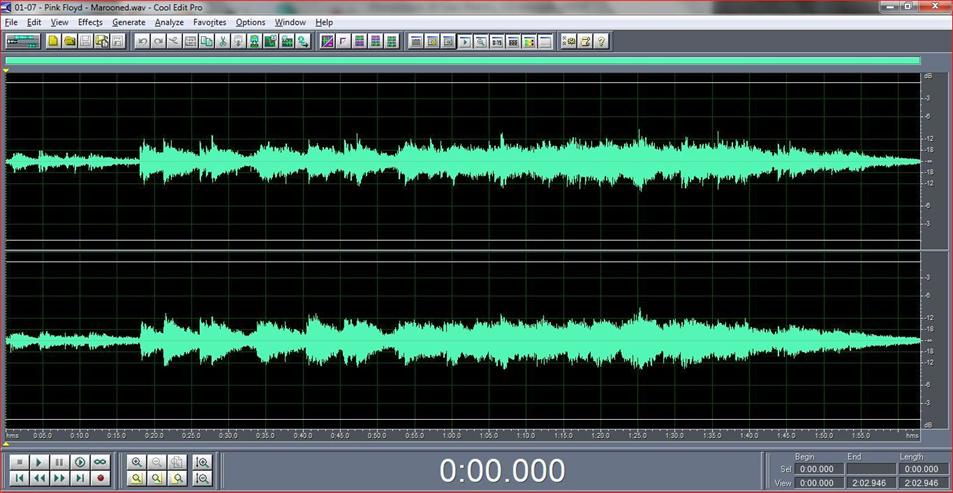Zoom to right edge of selection
Screen dimensions: 953x493
(177, 478)
